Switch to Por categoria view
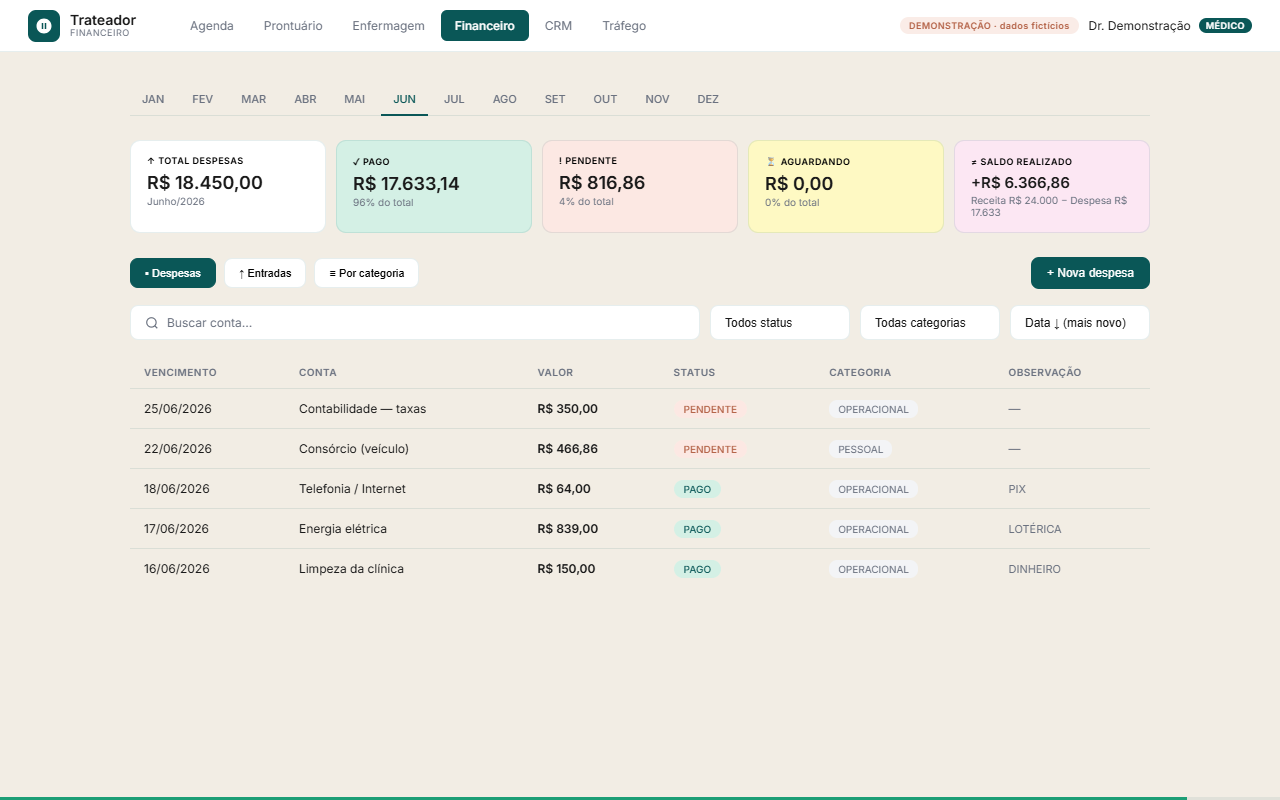Screen dimensions: 1280x800 point(367,273)
